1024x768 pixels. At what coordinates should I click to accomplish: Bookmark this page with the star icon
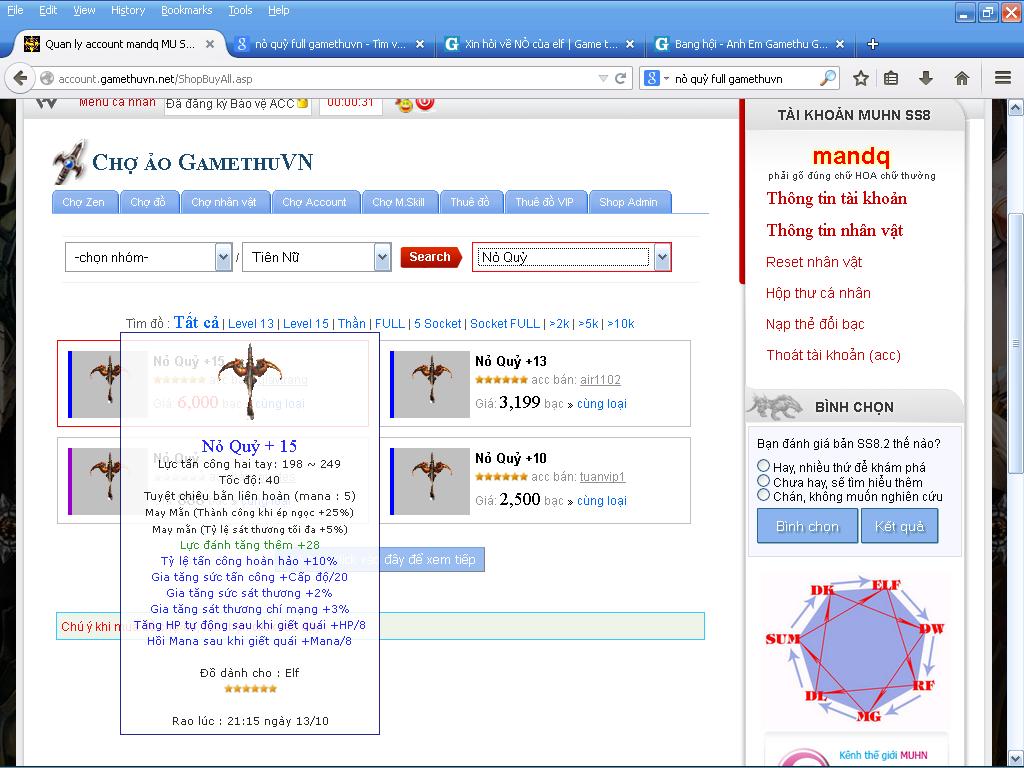click(861, 78)
